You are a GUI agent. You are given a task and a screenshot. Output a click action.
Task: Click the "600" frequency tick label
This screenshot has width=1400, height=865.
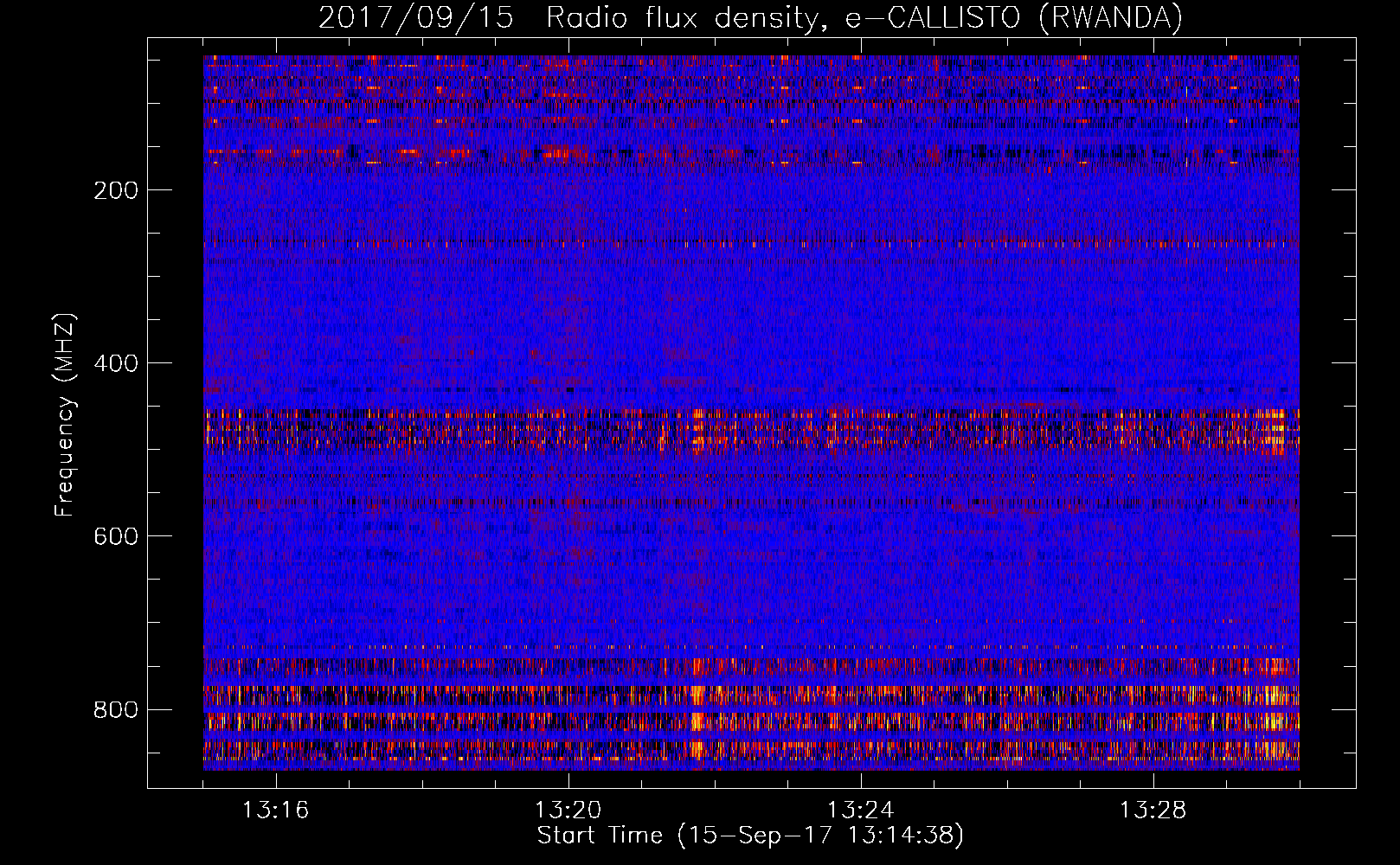[x=115, y=536]
